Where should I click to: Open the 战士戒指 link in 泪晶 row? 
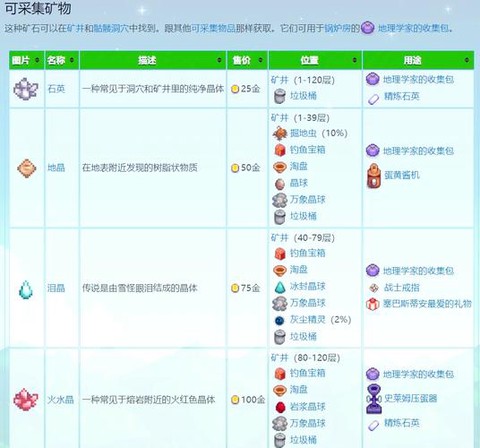pos(402,287)
